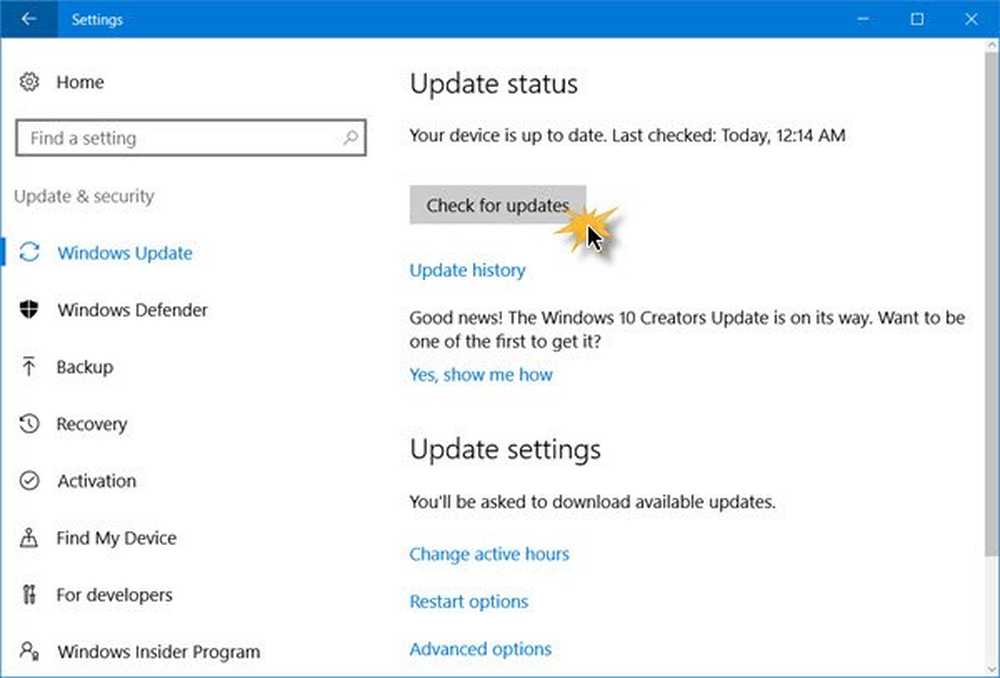Open Home via the gear icon
The height and width of the screenshot is (678, 1000).
pos(29,82)
